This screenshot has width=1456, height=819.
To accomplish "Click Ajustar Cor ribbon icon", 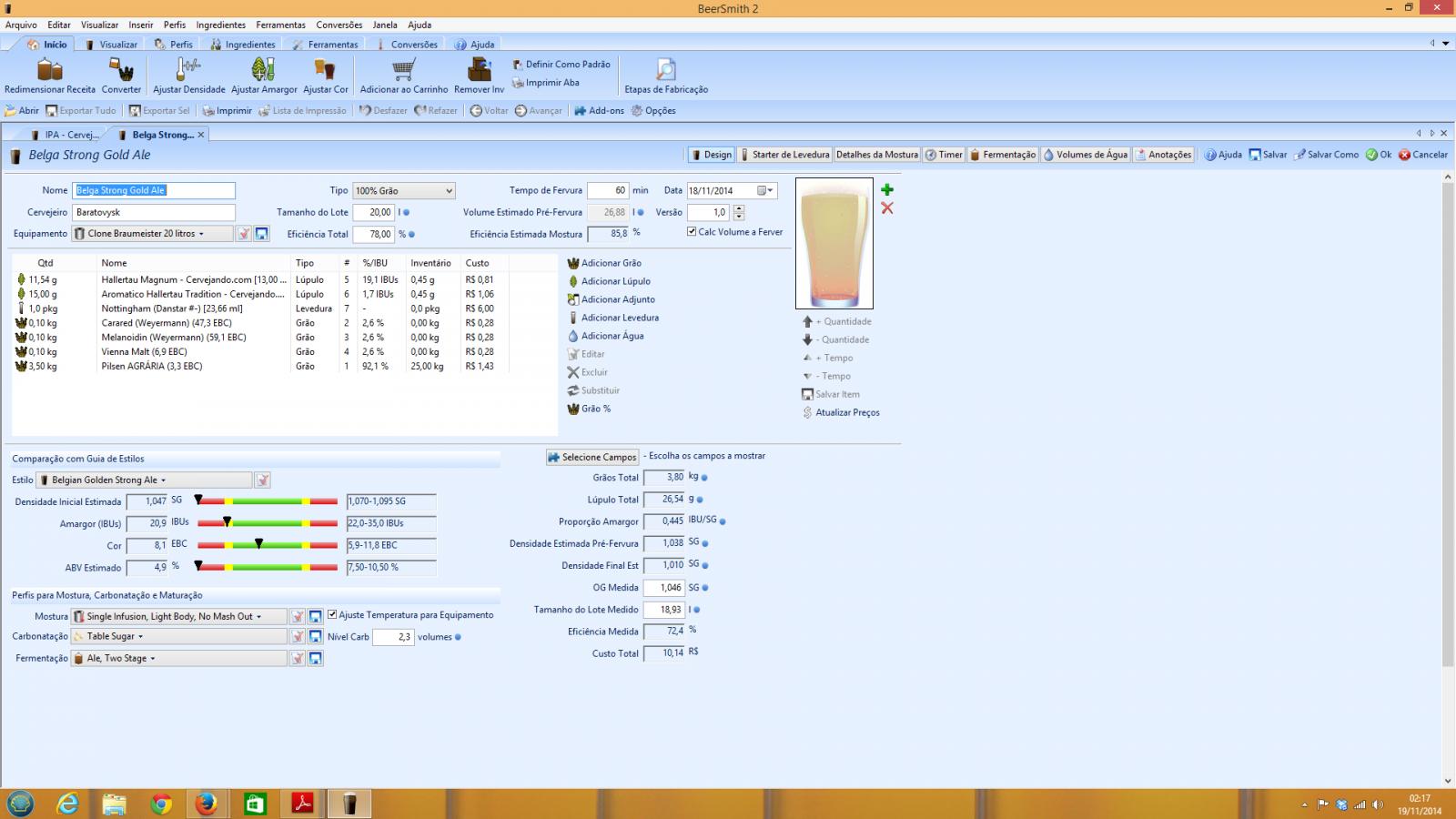I will pyautogui.click(x=325, y=70).
